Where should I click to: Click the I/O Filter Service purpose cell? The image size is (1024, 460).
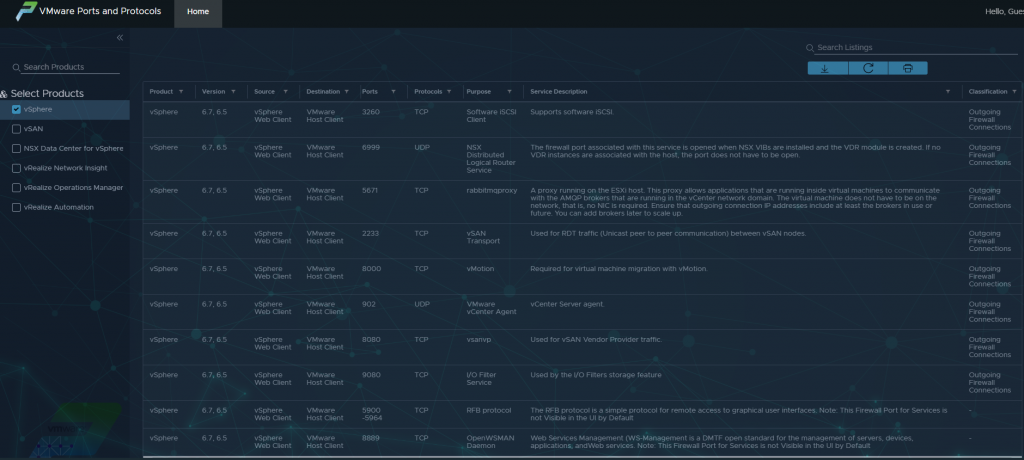pos(481,378)
